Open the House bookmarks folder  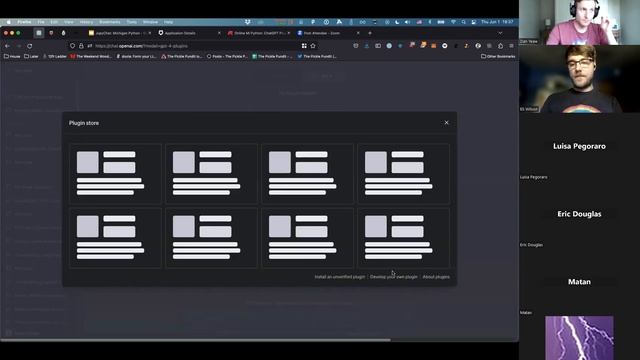tap(12, 56)
